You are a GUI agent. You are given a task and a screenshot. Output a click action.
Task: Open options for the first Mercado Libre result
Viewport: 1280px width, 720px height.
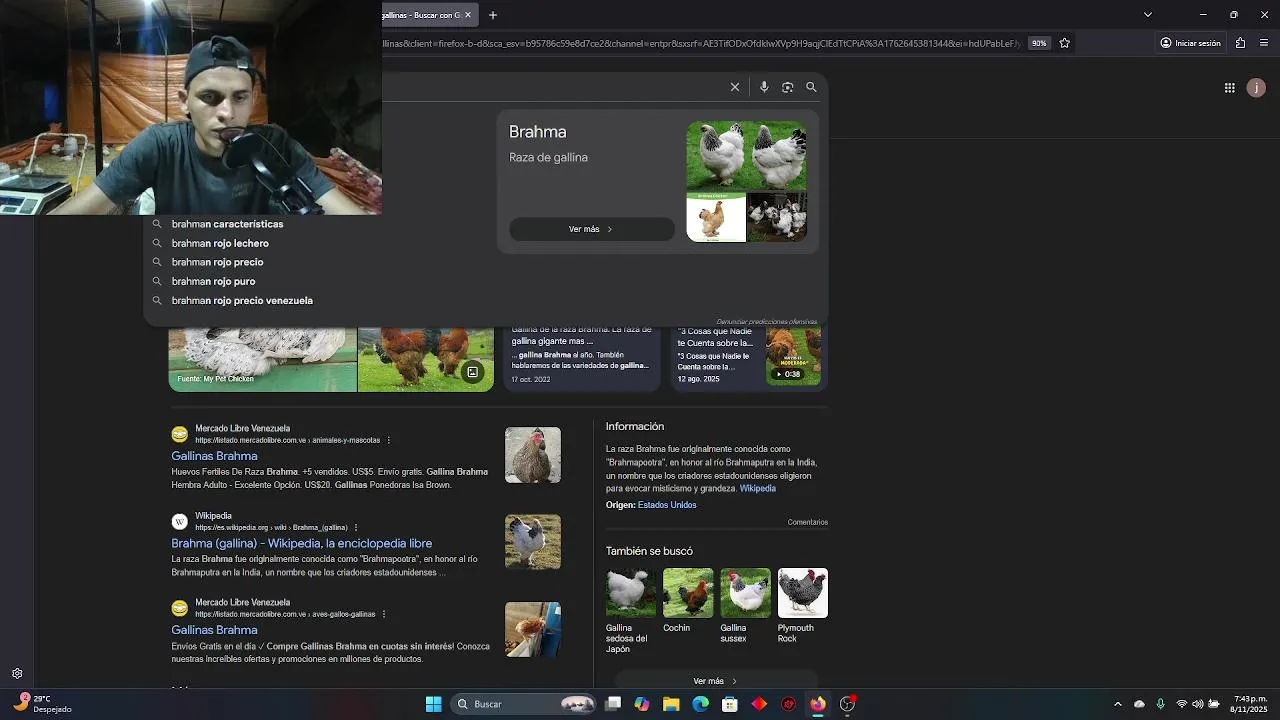click(x=389, y=440)
